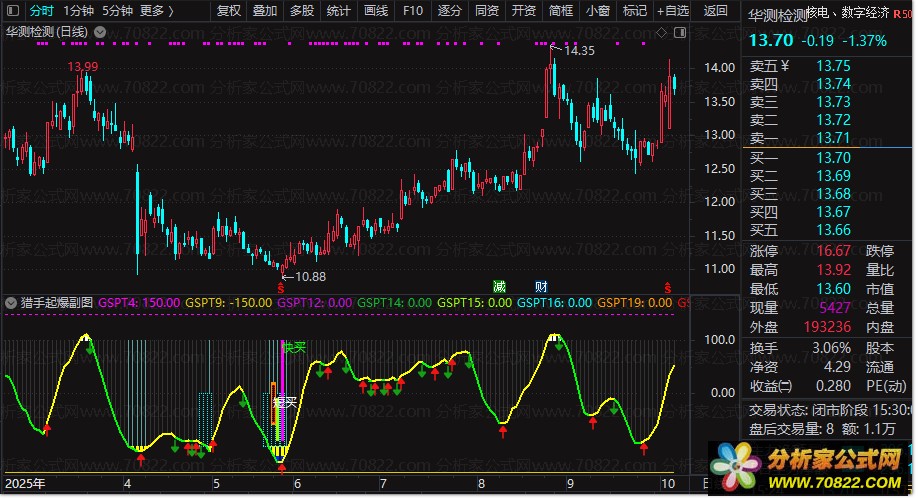Click the red $ marker below the 10.88 low
The width and height of the screenshot is (918, 499).
click(281, 288)
